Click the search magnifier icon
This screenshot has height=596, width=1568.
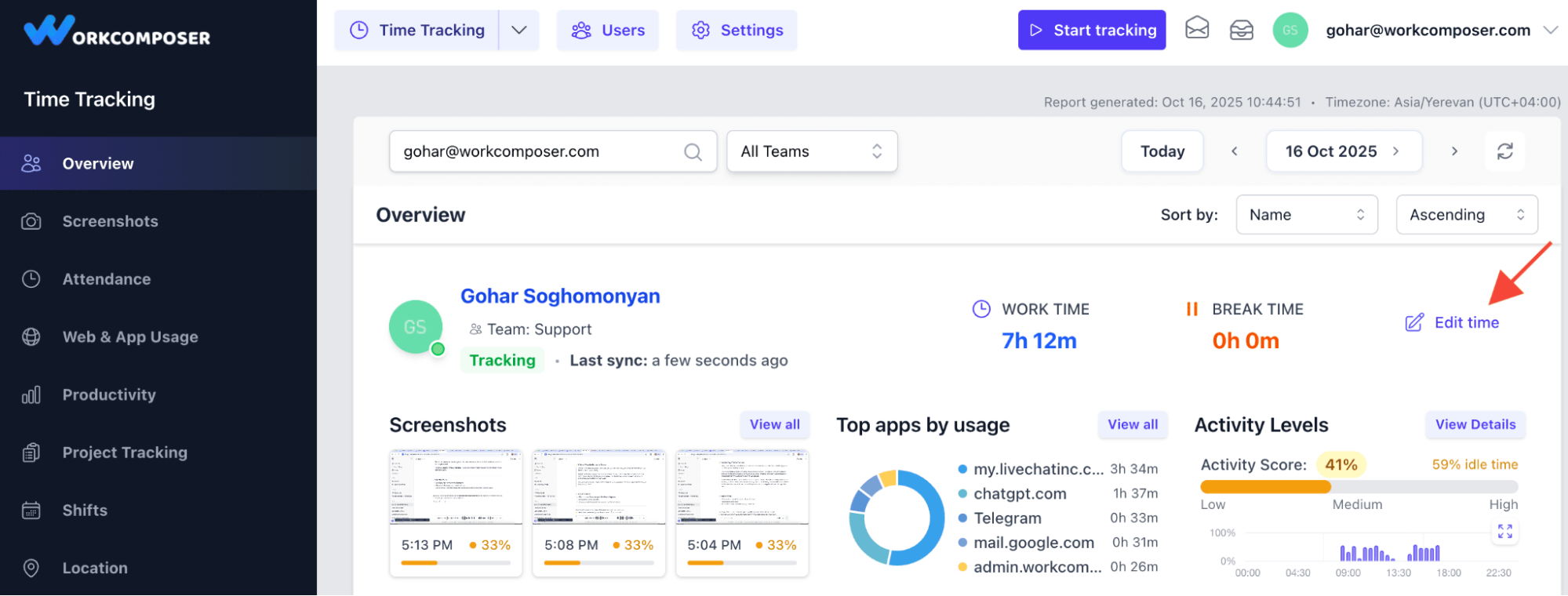coord(693,152)
